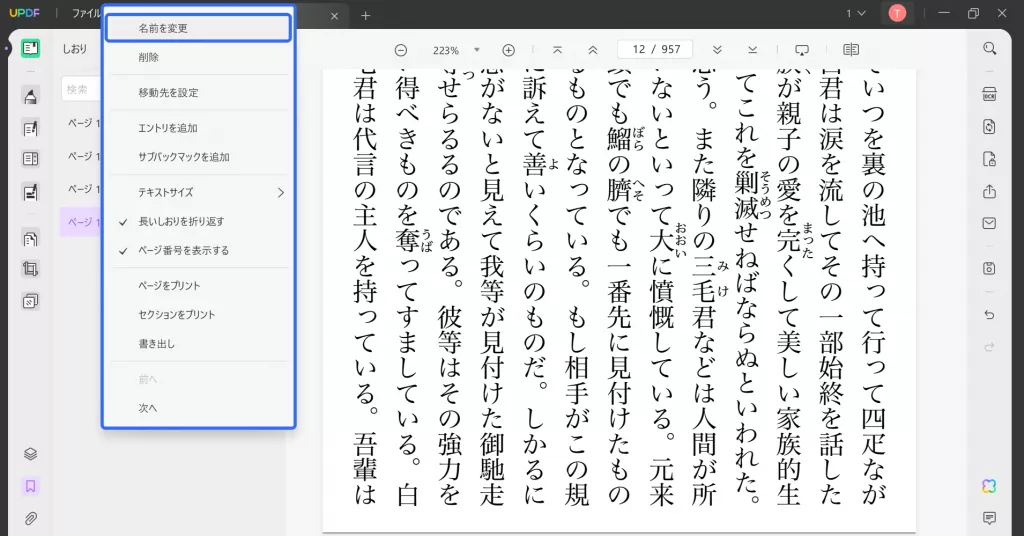Go to previous page arrow icon
Viewport: 1024px width, 536px height.
point(592,50)
